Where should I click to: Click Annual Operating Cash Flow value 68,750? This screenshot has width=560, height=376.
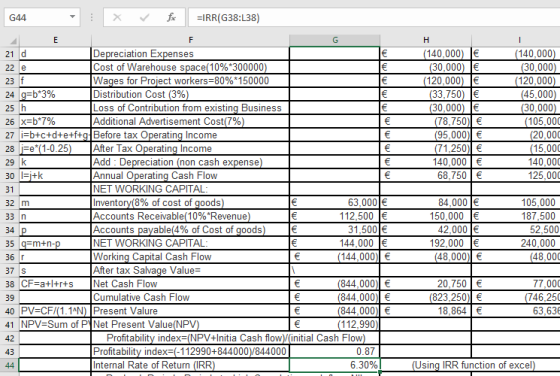426,176
